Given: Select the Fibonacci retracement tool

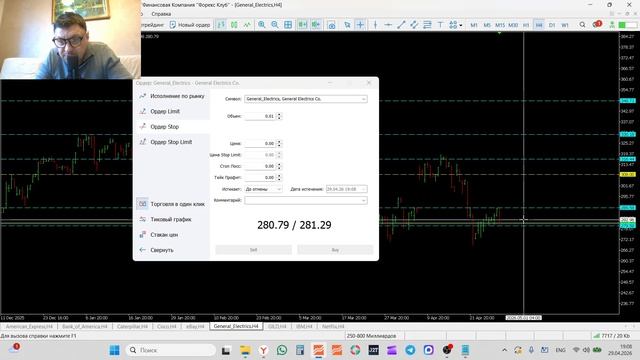Looking at the screenshot, I should pyautogui.click(x=427, y=25).
